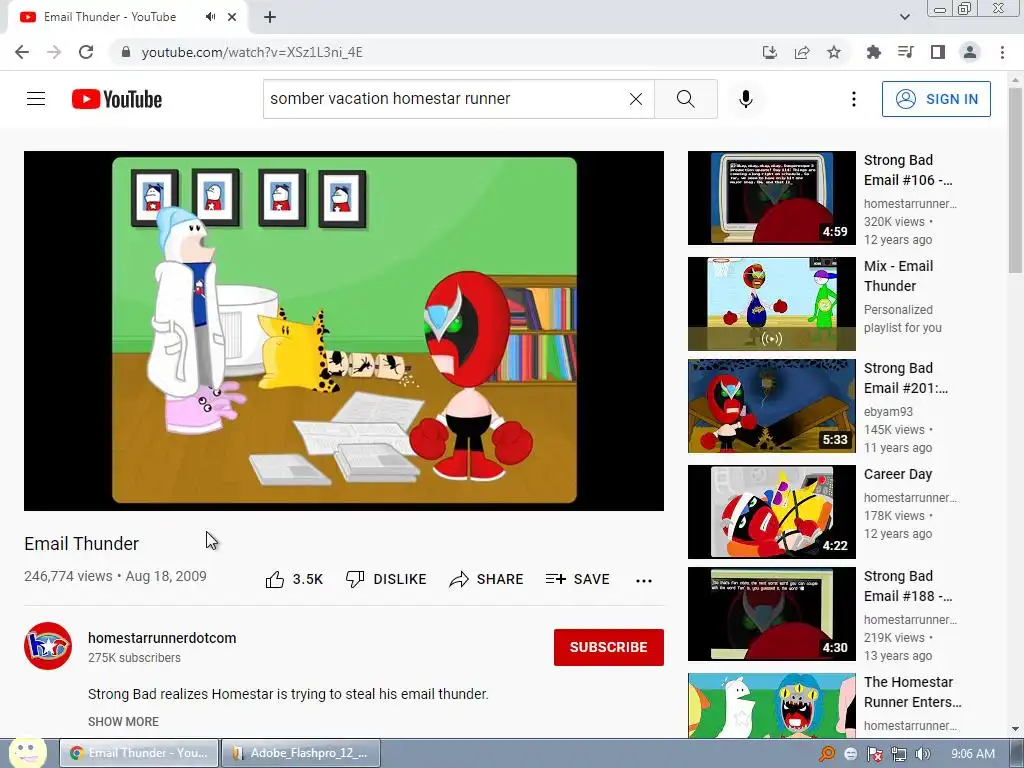Click taskbar volume speaker icon

(923, 754)
